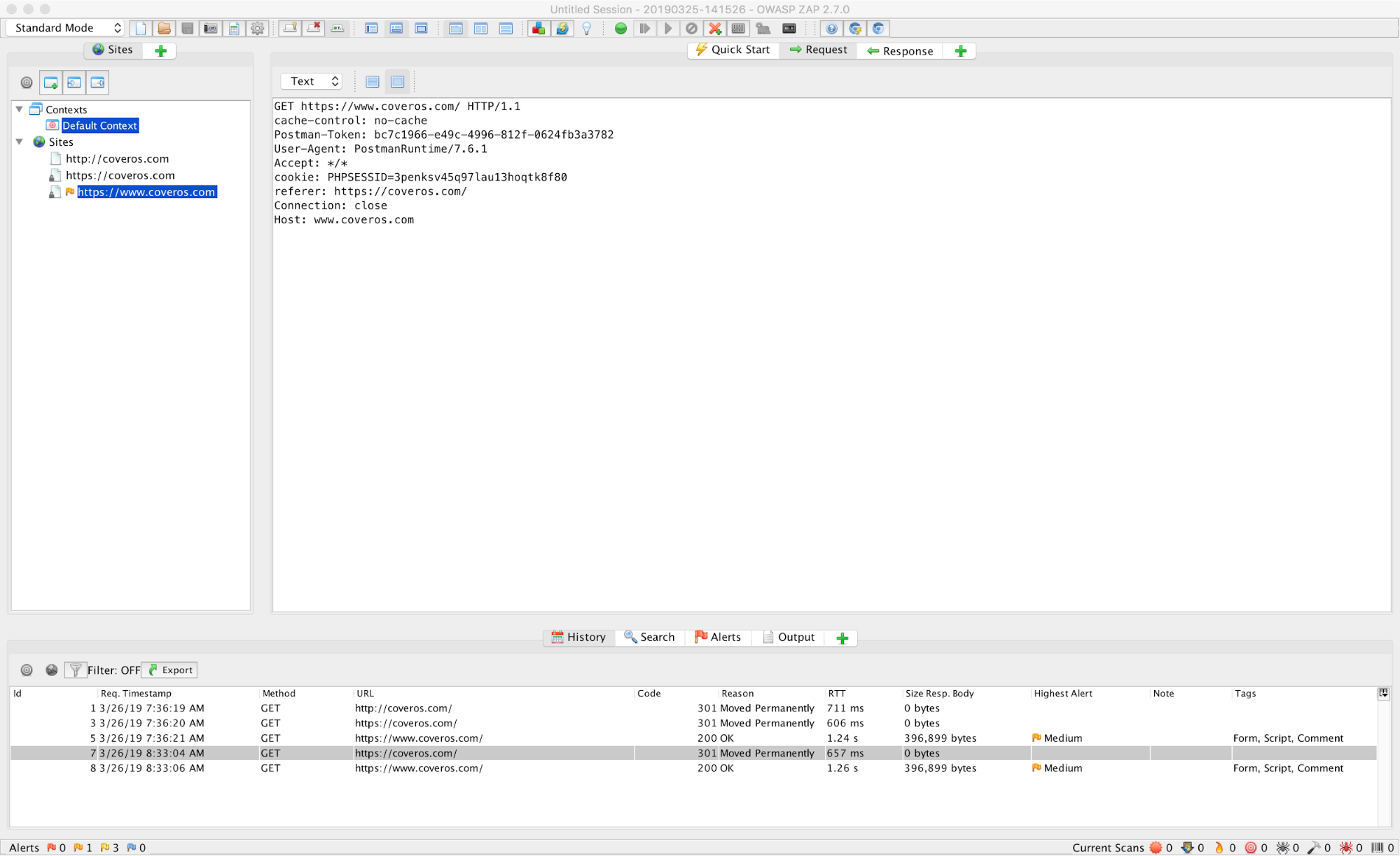Toggle request shown above response layout
This screenshot has width=1400, height=856.
[506, 28]
